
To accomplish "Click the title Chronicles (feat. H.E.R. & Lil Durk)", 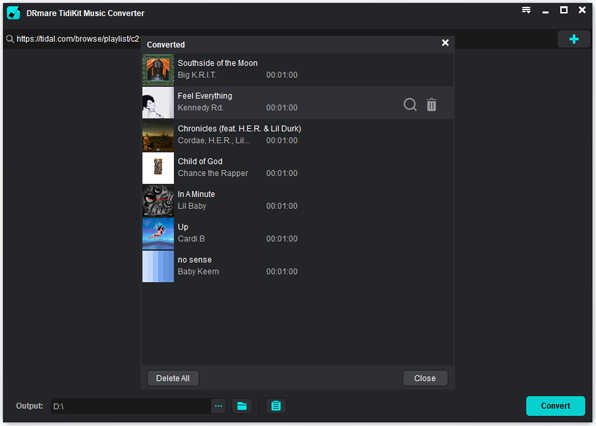I will click(x=239, y=128).
